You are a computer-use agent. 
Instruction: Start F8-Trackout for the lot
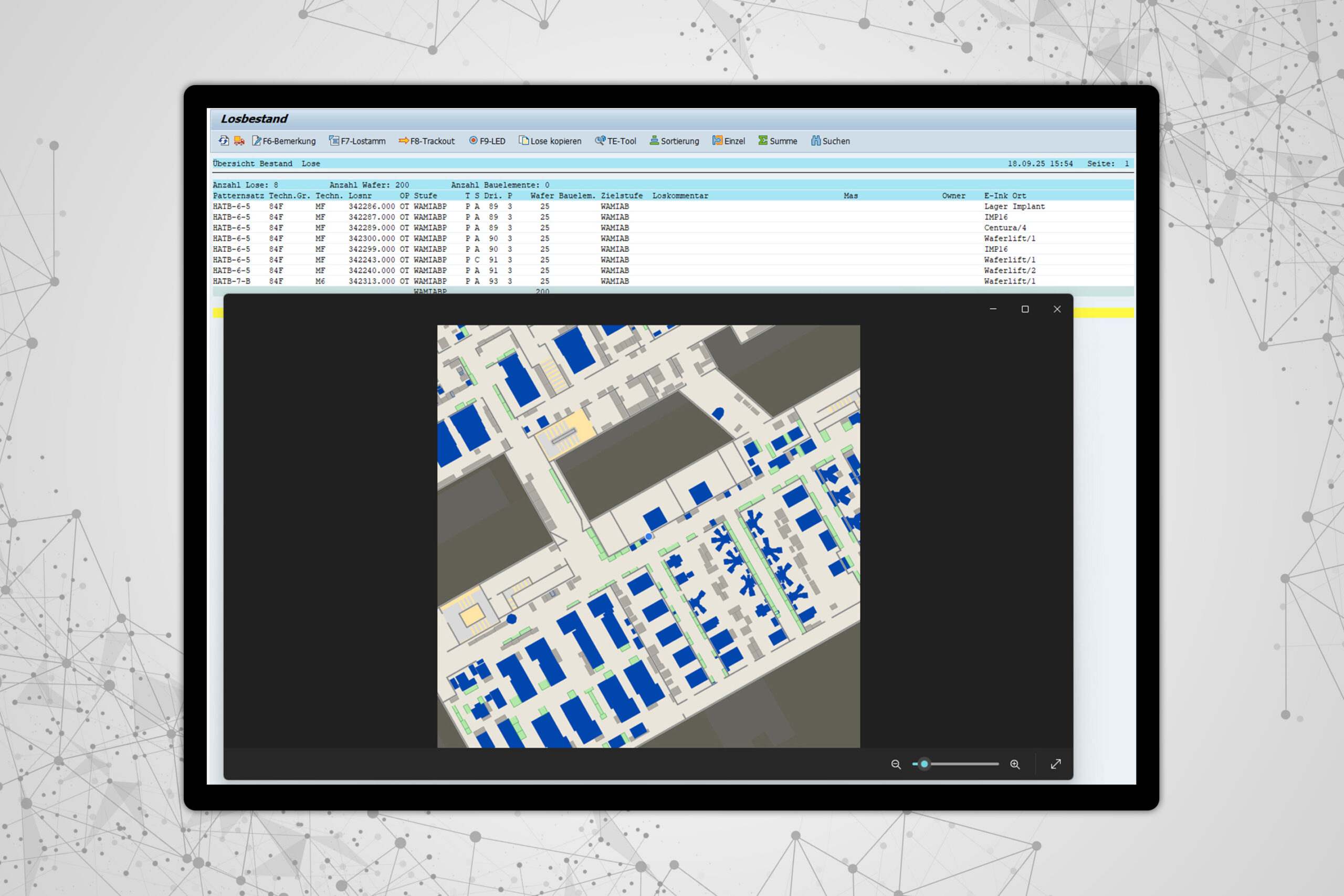pyautogui.click(x=426, y=141)
